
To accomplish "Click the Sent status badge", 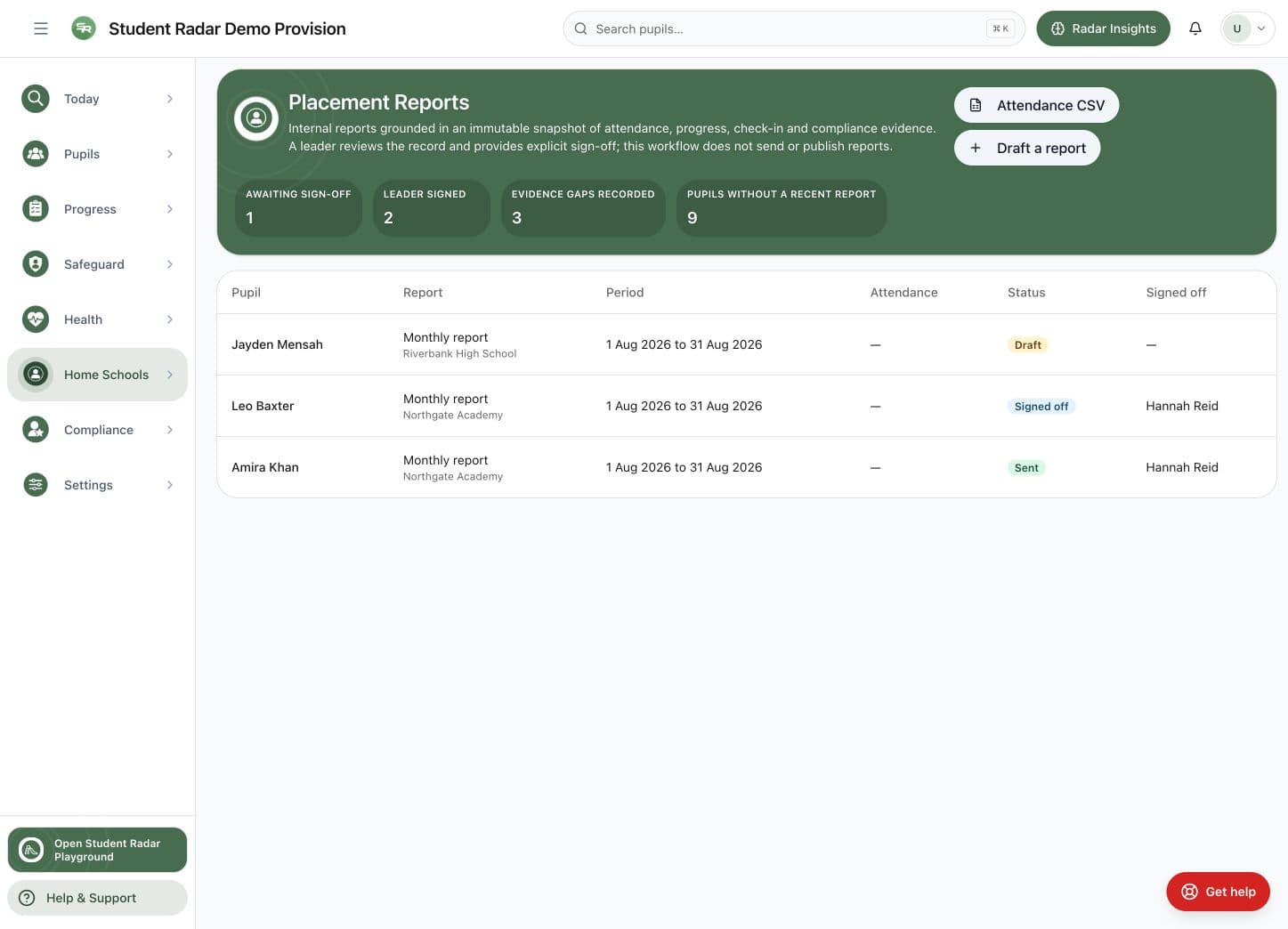I will [x=1026, y=468].
